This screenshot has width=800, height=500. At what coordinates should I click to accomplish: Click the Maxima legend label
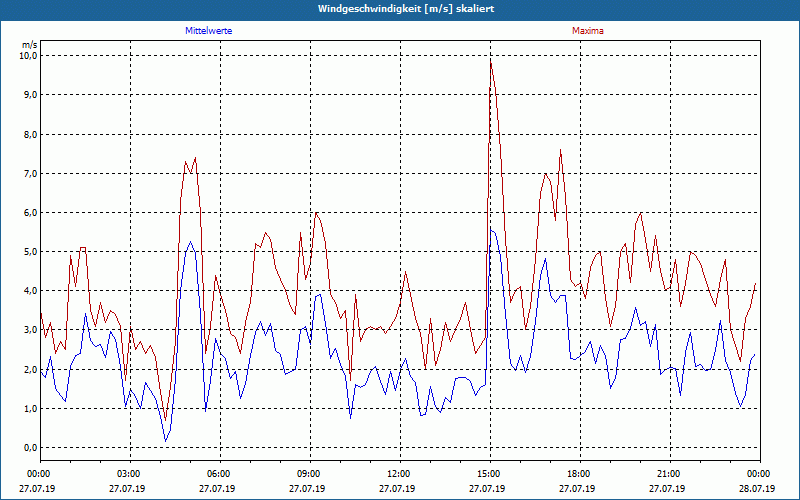pos(588,31)
